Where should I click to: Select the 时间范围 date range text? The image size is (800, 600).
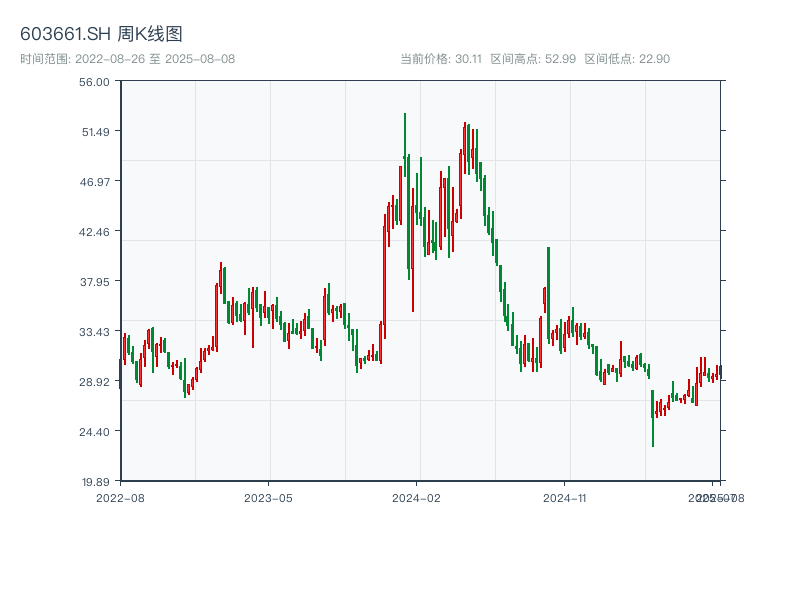pos(127,59)
